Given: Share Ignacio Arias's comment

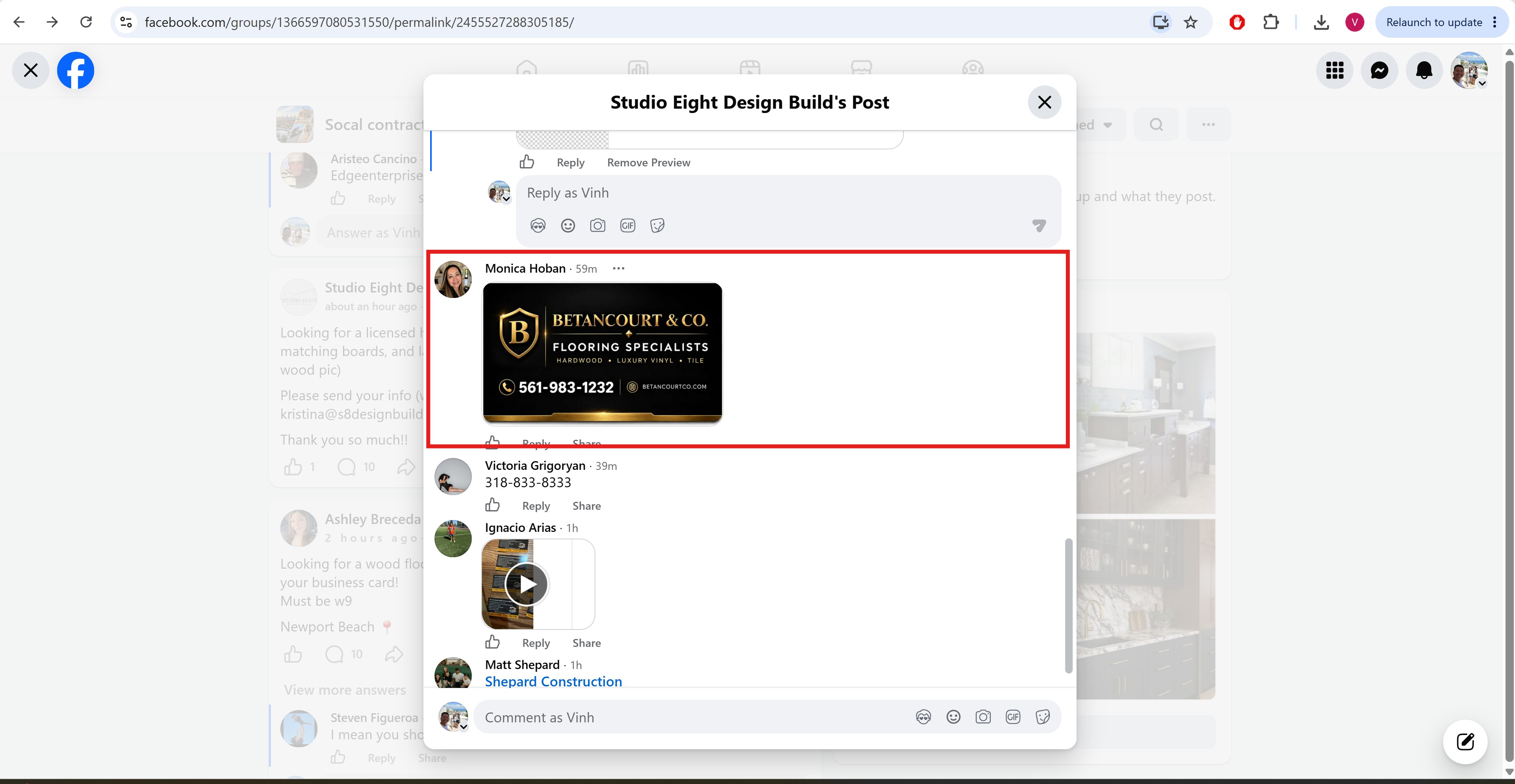Looking at the screenshot, I should coord(586,643).
